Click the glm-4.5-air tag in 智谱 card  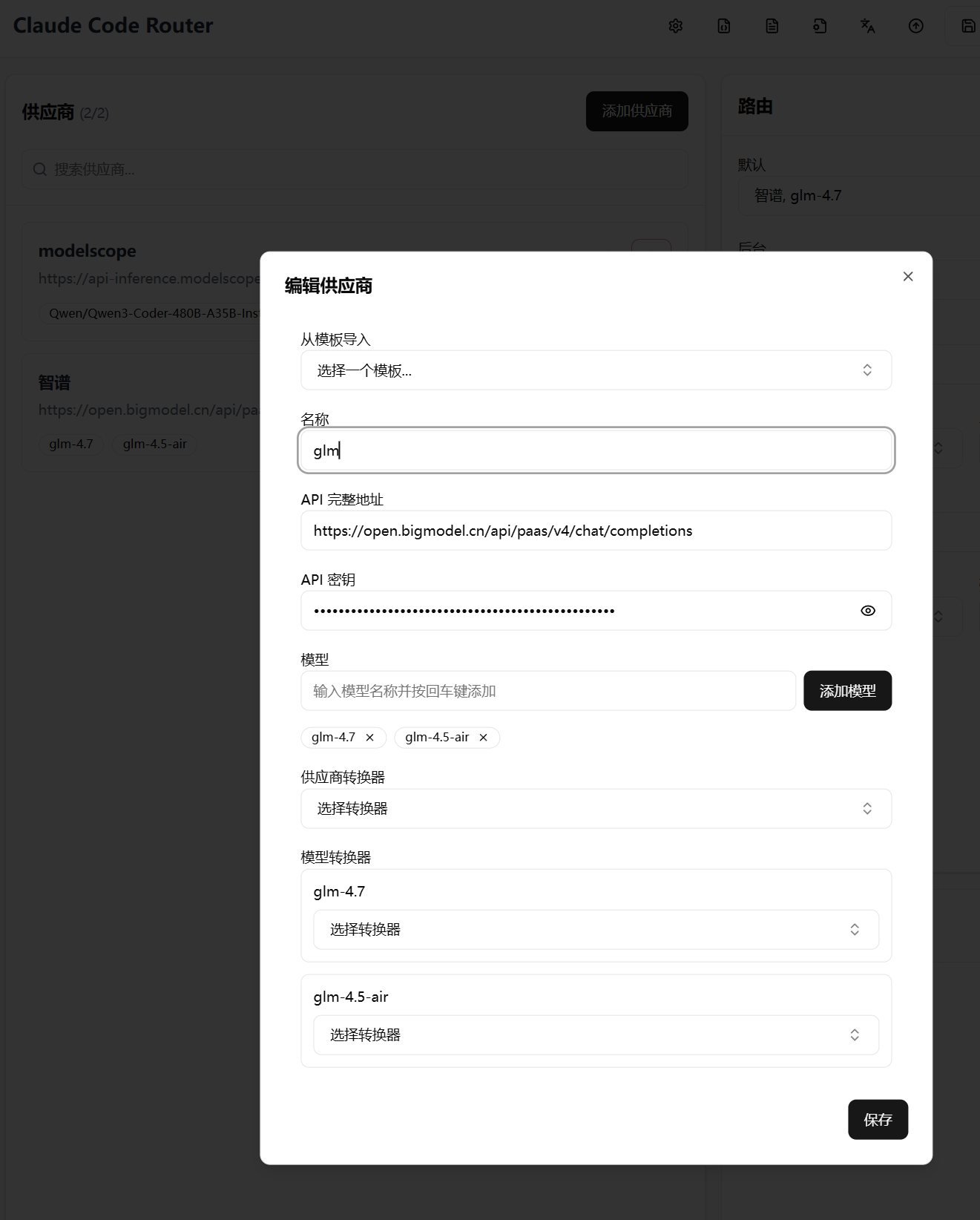155,444
